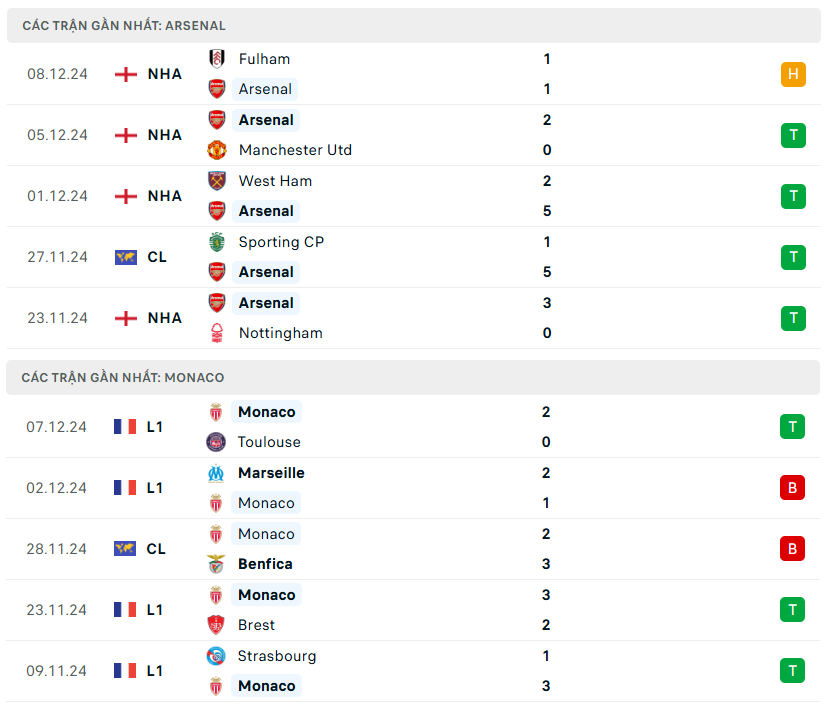
Task: Click the CL competition icon on 27.11.24
Action: 125,257
